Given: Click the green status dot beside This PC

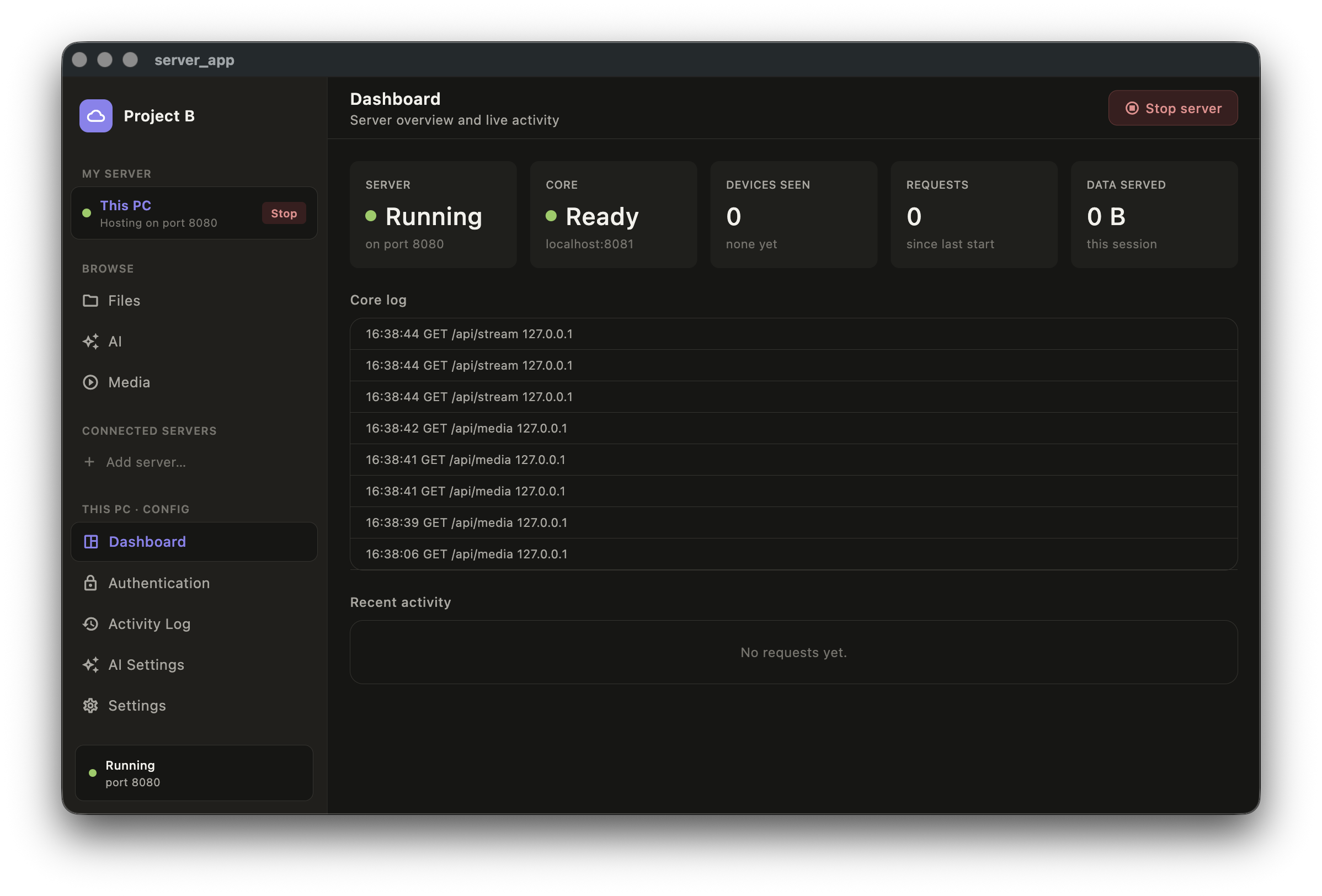Looking at the screenshot, I should point(87,213).
